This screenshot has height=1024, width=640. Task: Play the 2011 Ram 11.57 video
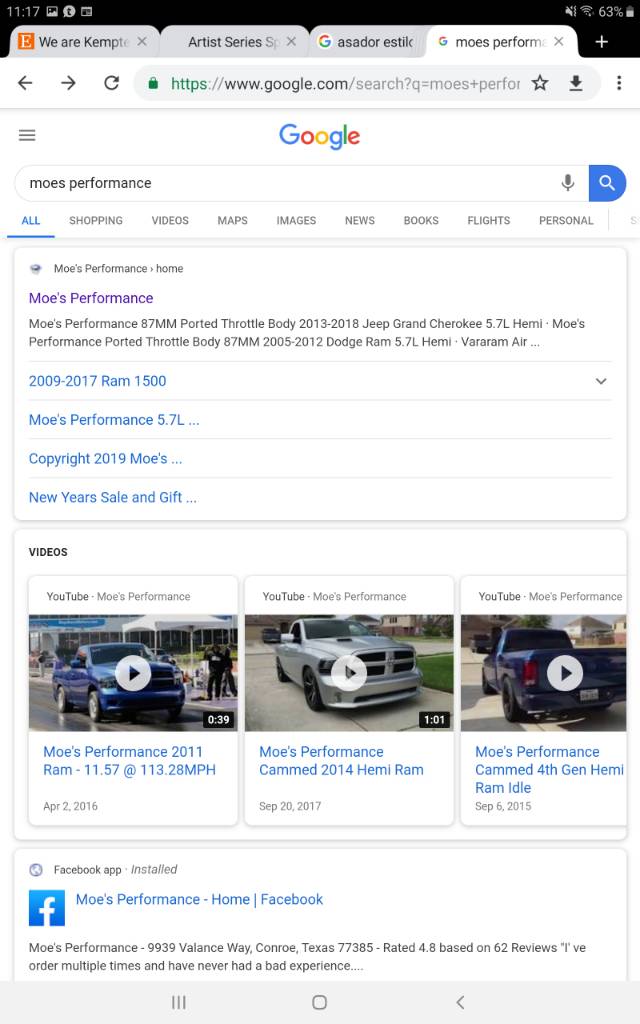133,673
